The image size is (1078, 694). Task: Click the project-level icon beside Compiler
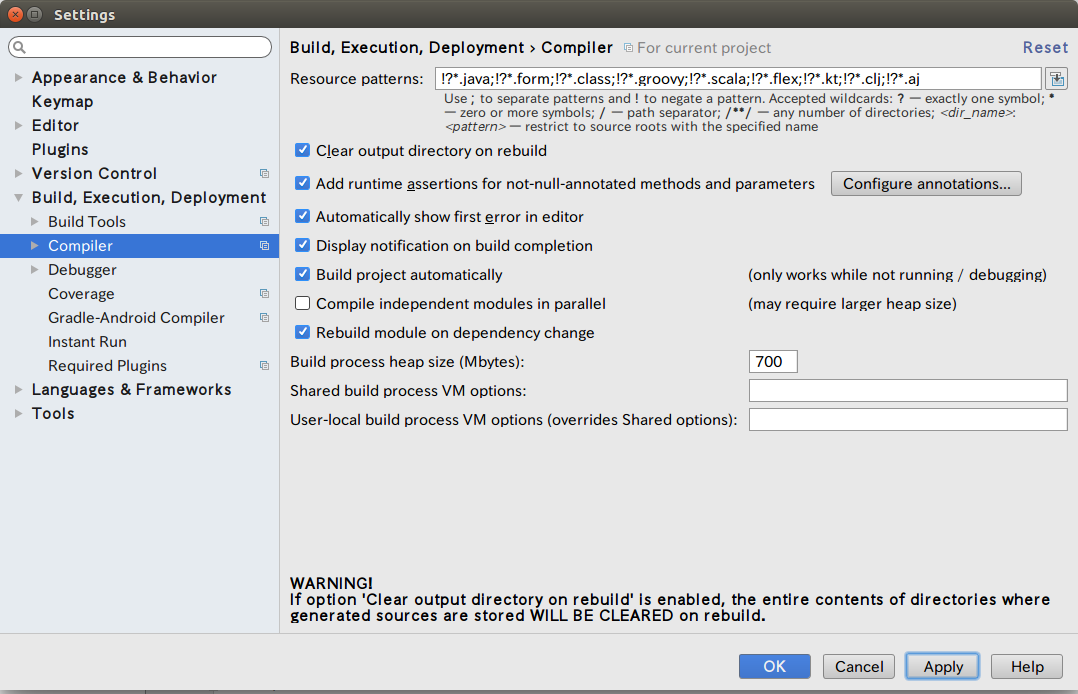tap(266, 245)
